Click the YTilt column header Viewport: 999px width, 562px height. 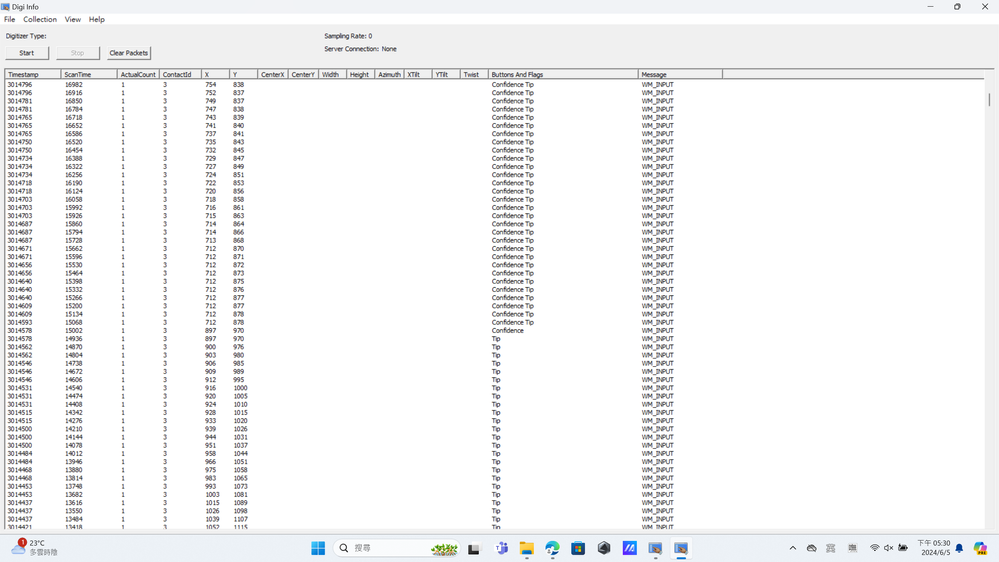click(x=446, y=75)
